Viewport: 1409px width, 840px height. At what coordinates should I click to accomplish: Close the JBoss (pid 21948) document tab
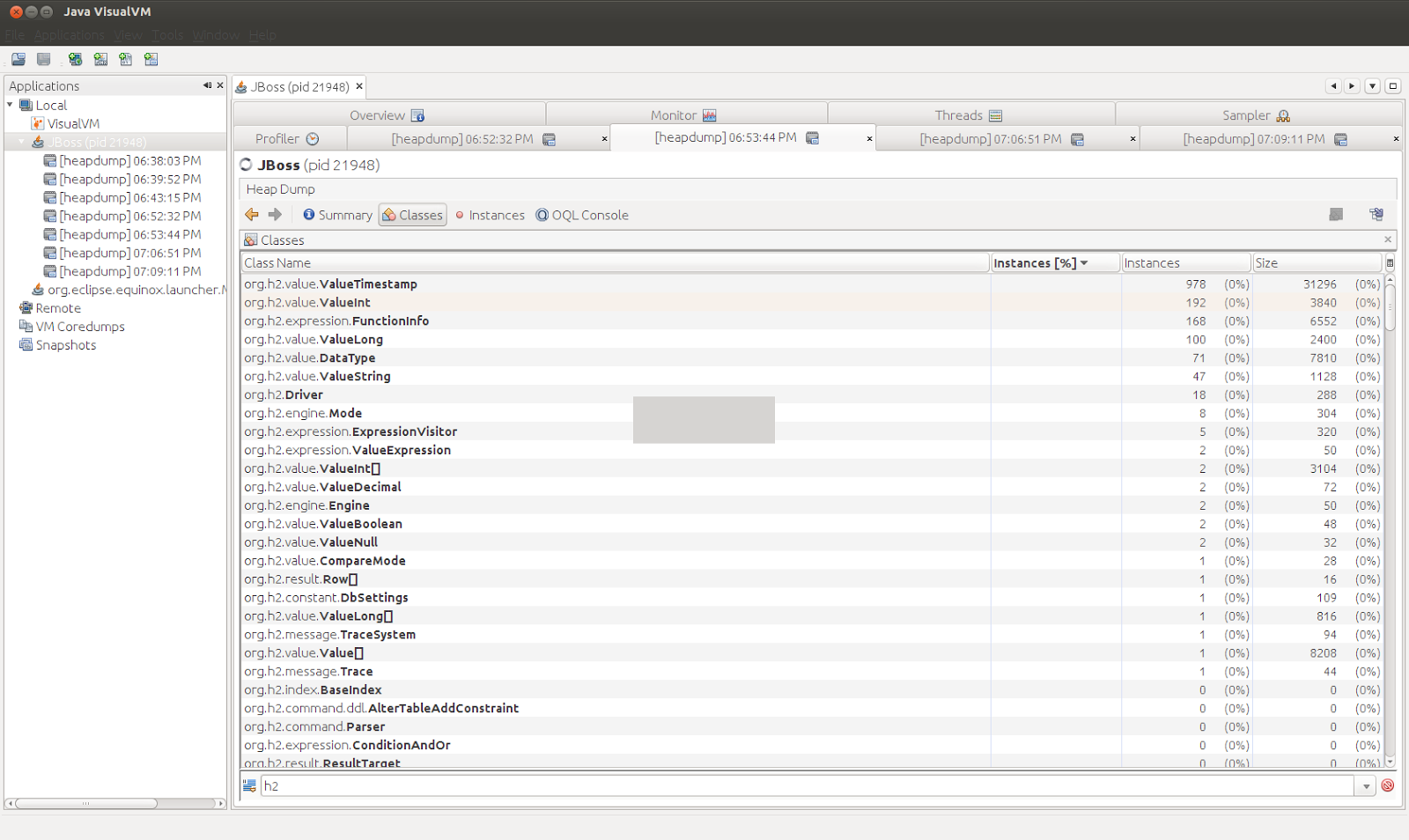point(359,86)
